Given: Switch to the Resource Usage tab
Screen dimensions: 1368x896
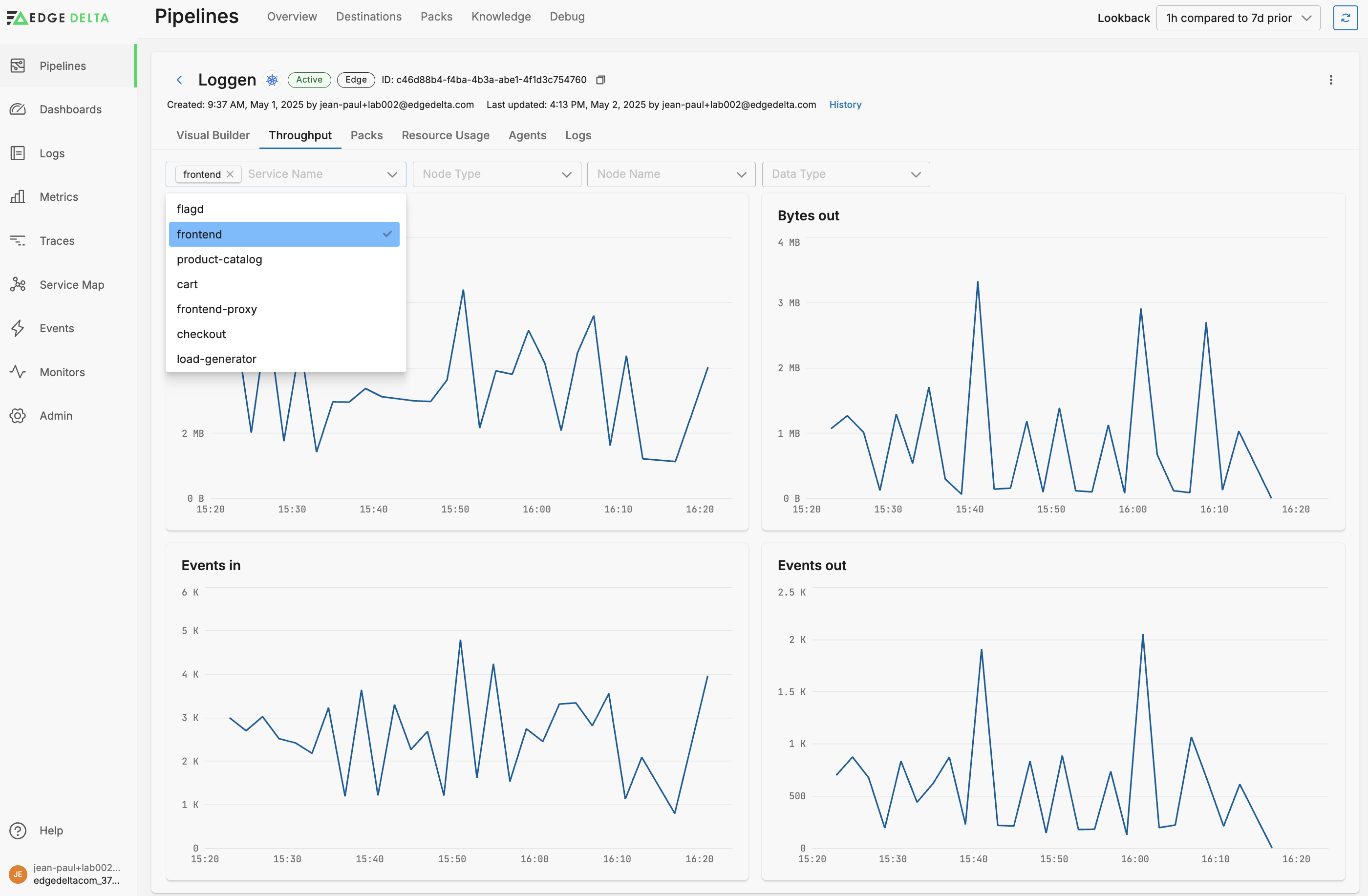Looking at the screenshot, I should (x=446, y=135).
